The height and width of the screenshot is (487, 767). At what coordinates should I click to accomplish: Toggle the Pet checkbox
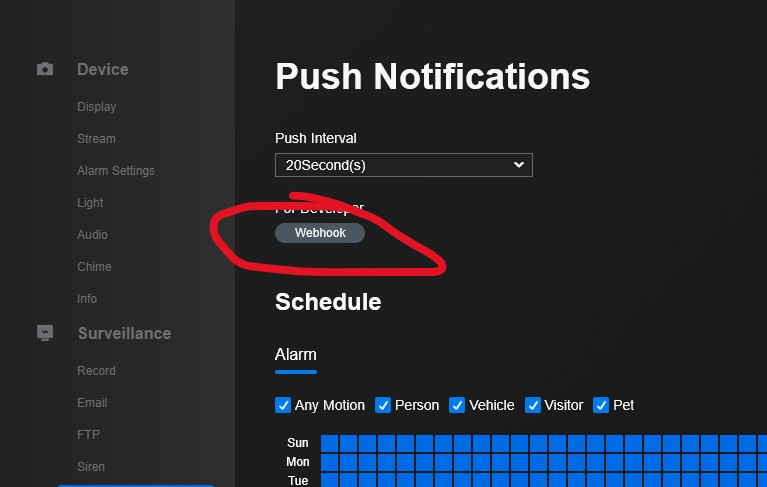click(601, 405)
